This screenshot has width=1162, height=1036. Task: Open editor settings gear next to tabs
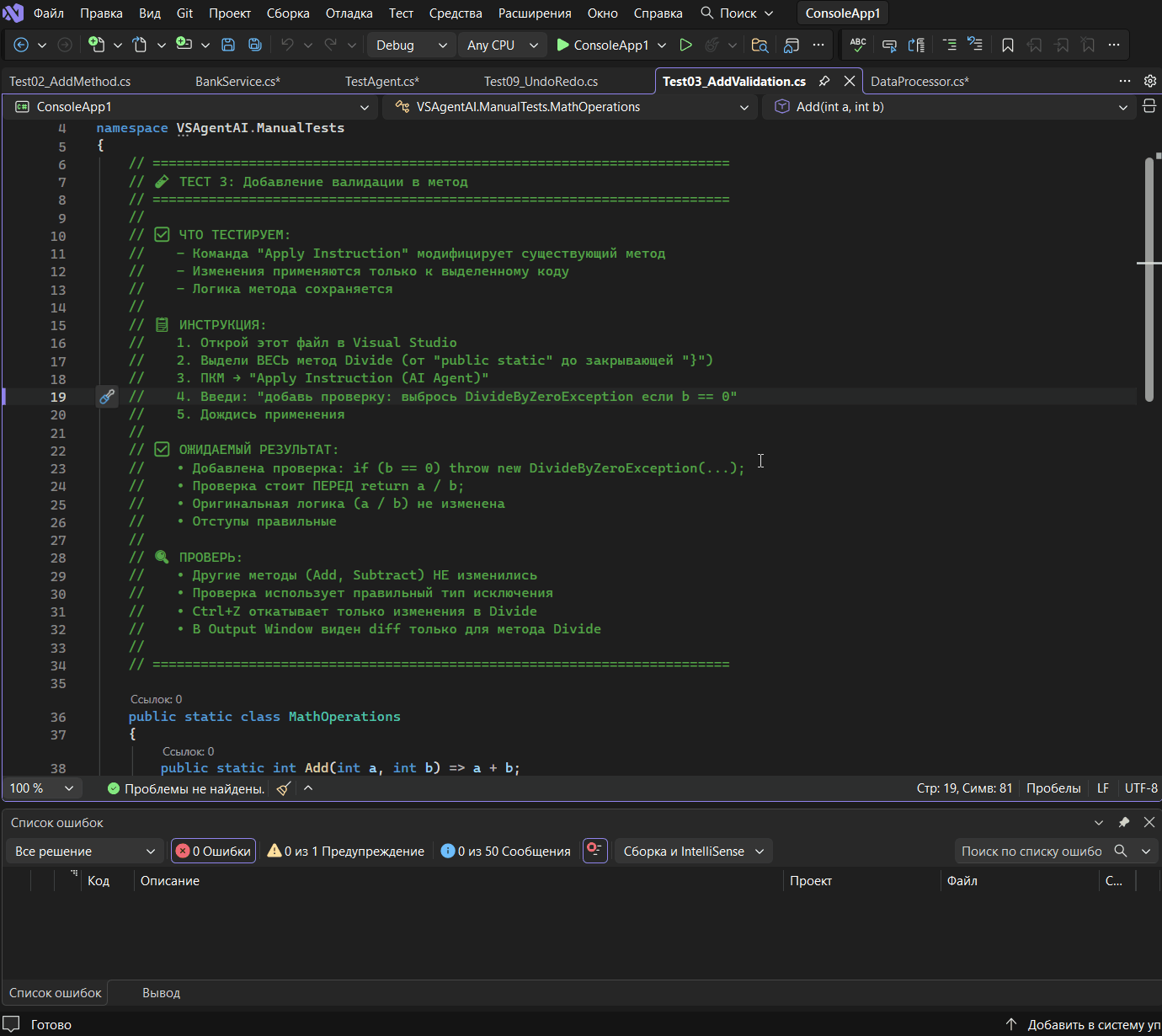tap(1149, 81)
